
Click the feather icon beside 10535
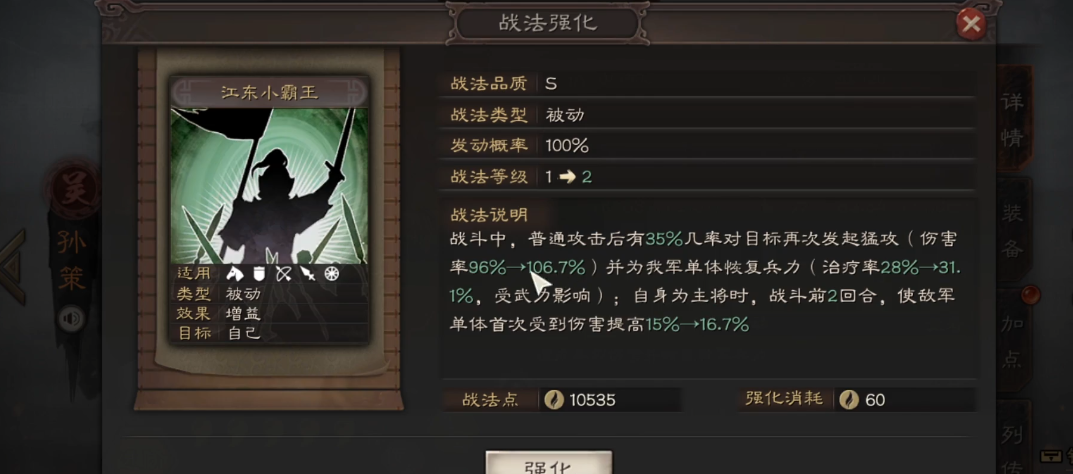tap(554, 399)
